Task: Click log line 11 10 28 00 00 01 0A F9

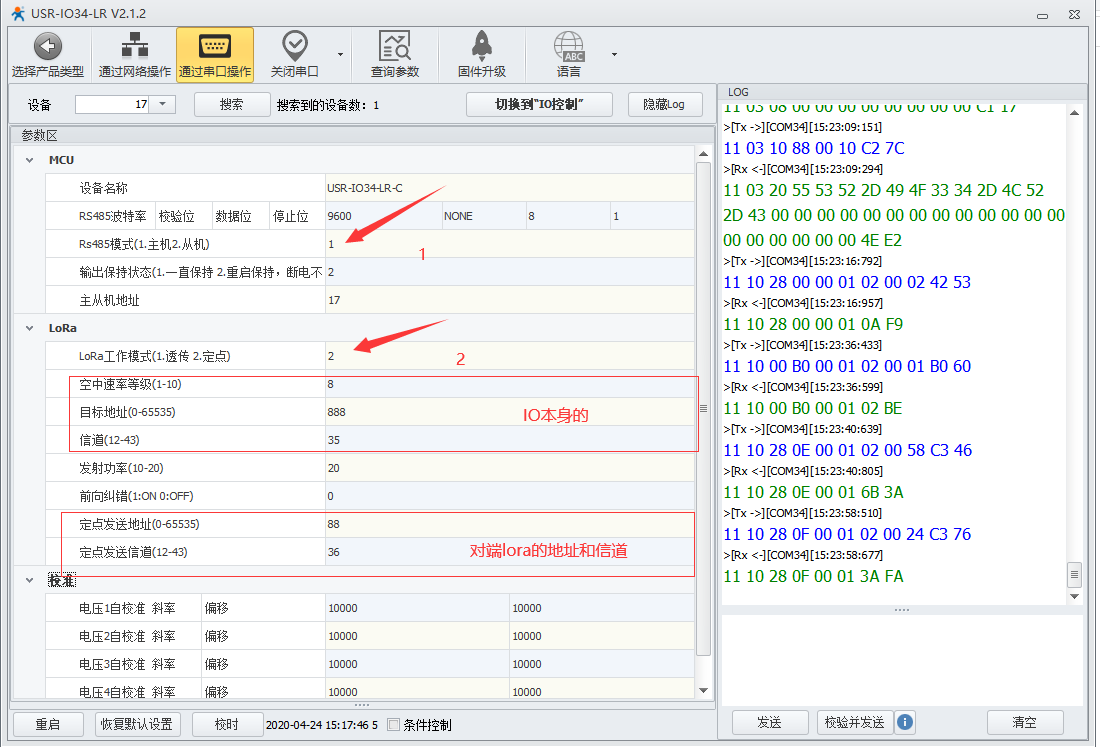Action: pyautogui.click(x=813, y=324)
